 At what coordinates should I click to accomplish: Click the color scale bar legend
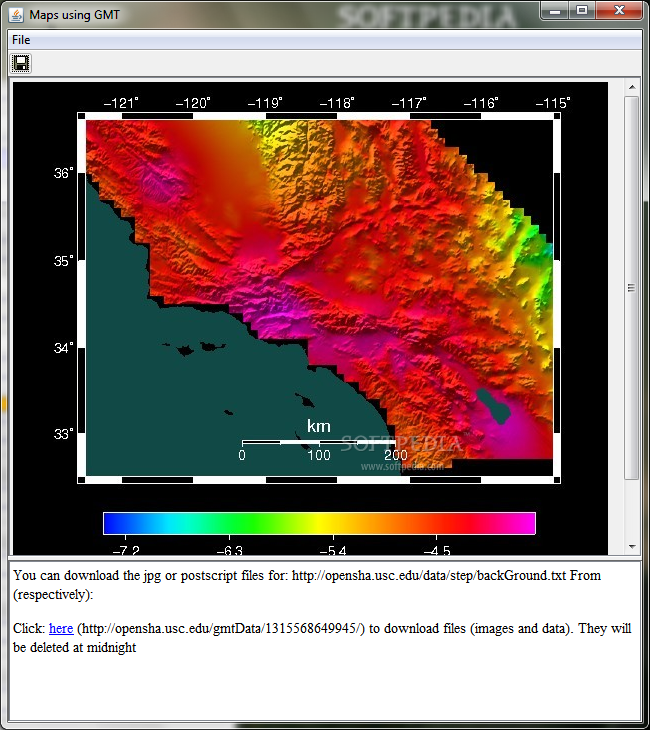pos(319,523)
